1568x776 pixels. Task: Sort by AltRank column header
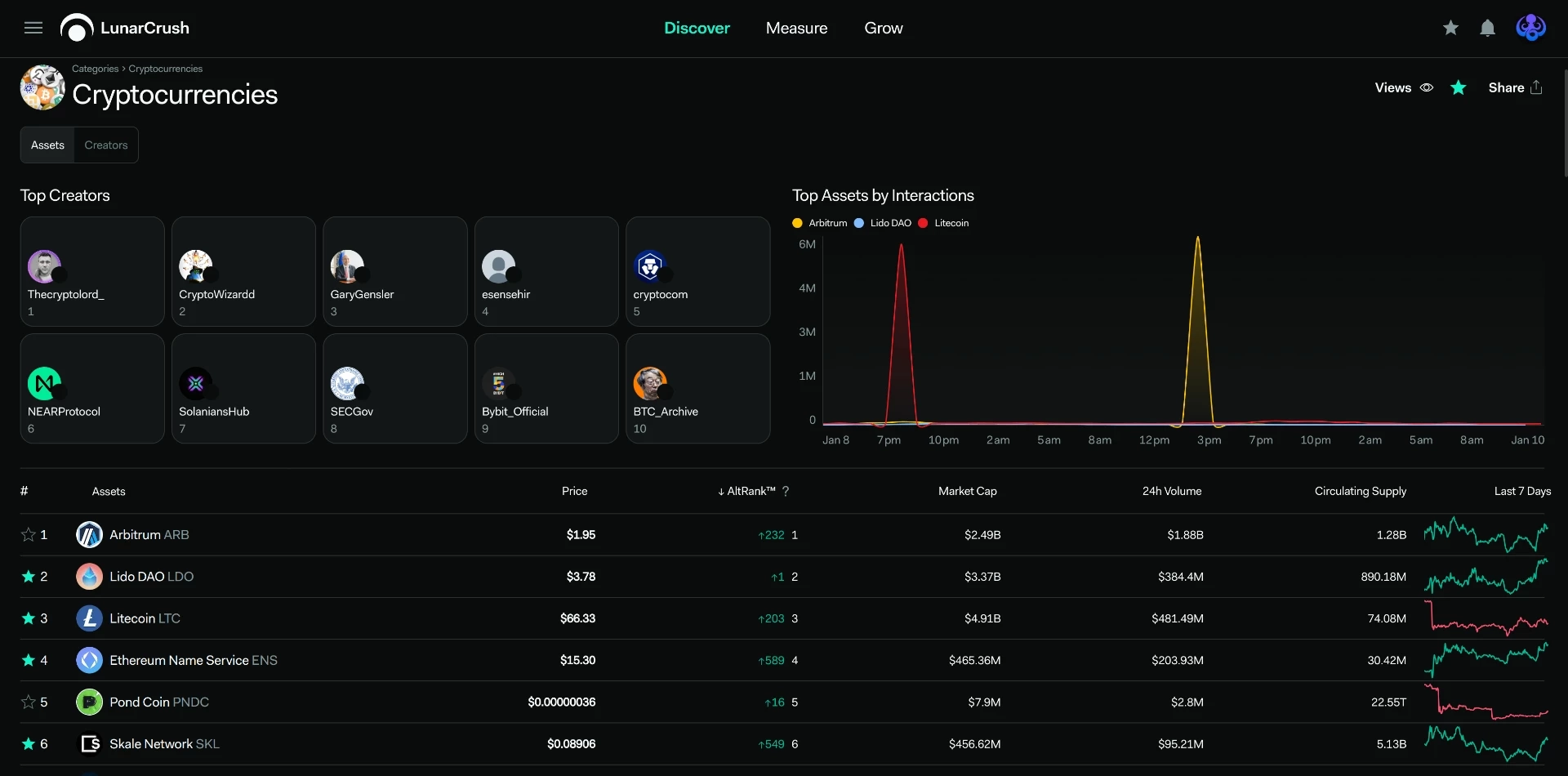(x=746, y=491)
